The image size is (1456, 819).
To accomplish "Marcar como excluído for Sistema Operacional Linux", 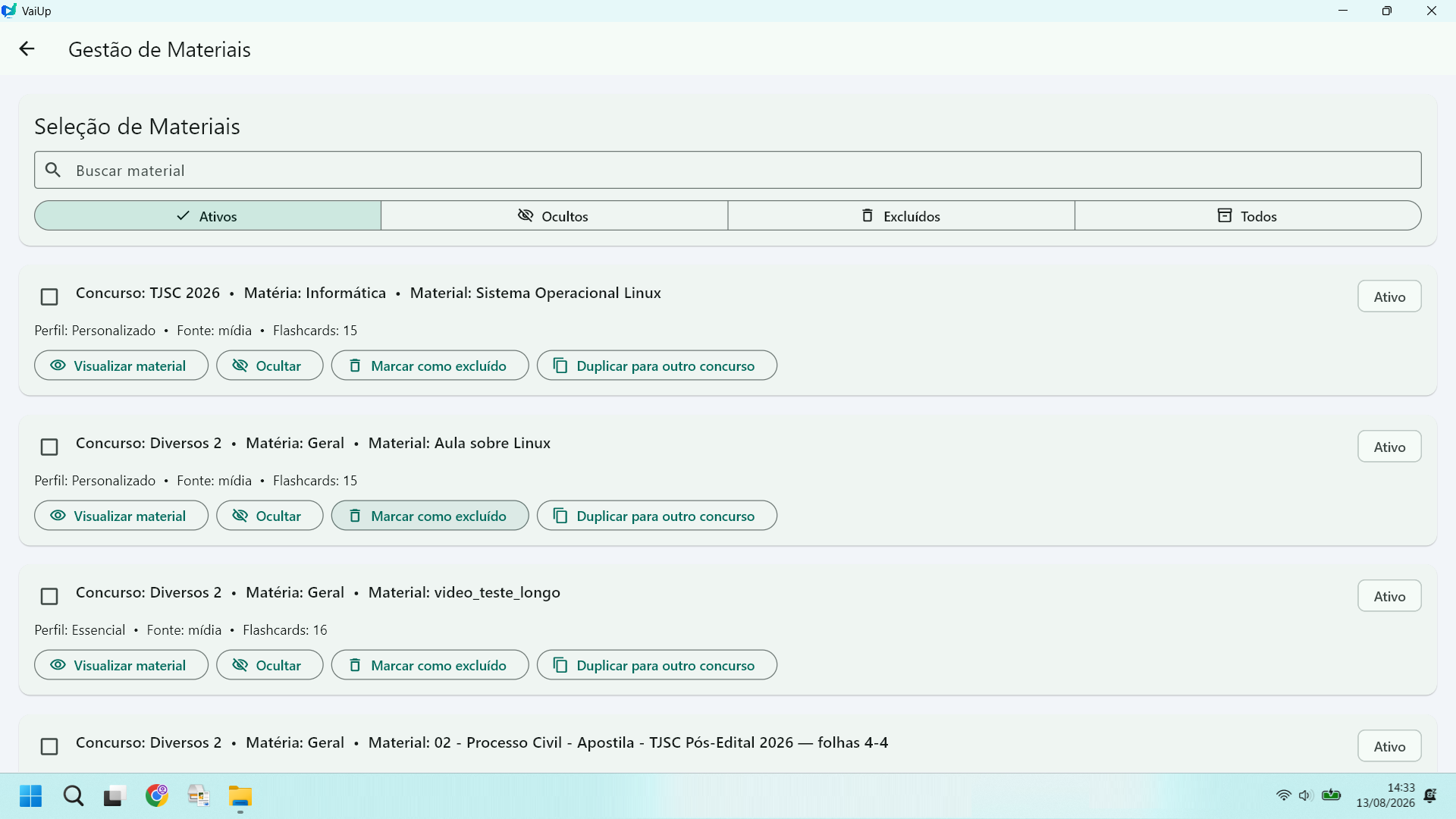I will coord(430,366).
